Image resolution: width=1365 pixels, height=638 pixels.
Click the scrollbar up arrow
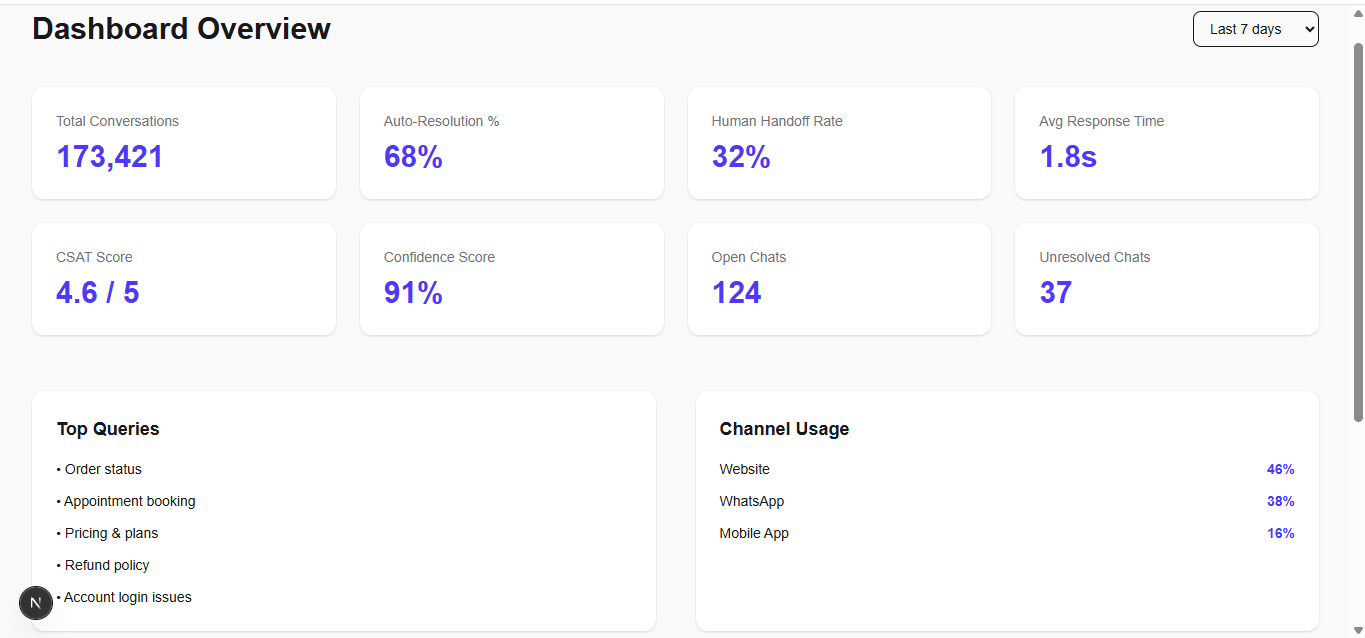pyautogui.click(x=1357, y=12)
